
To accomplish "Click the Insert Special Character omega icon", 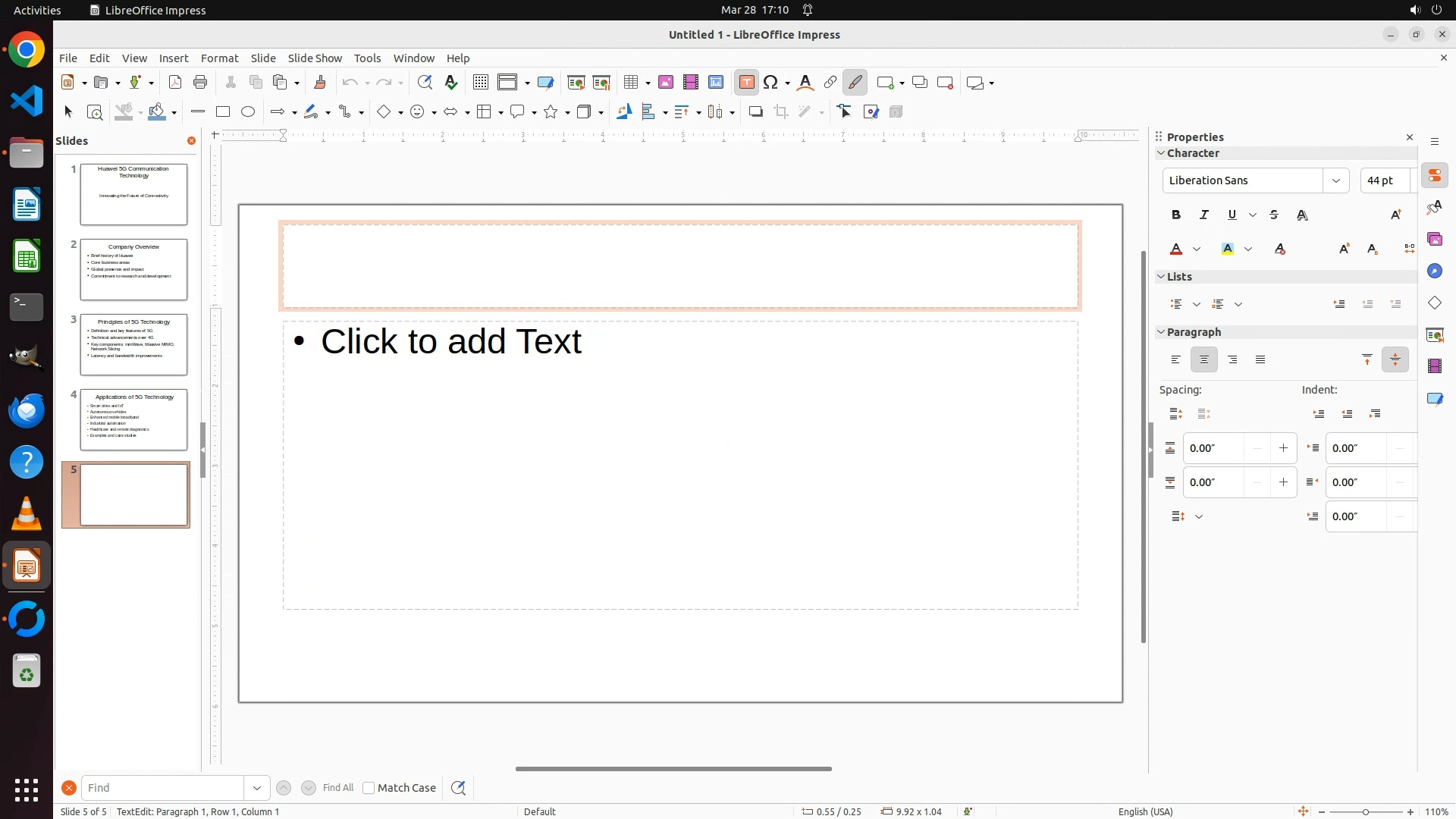I will pos(771,83).
